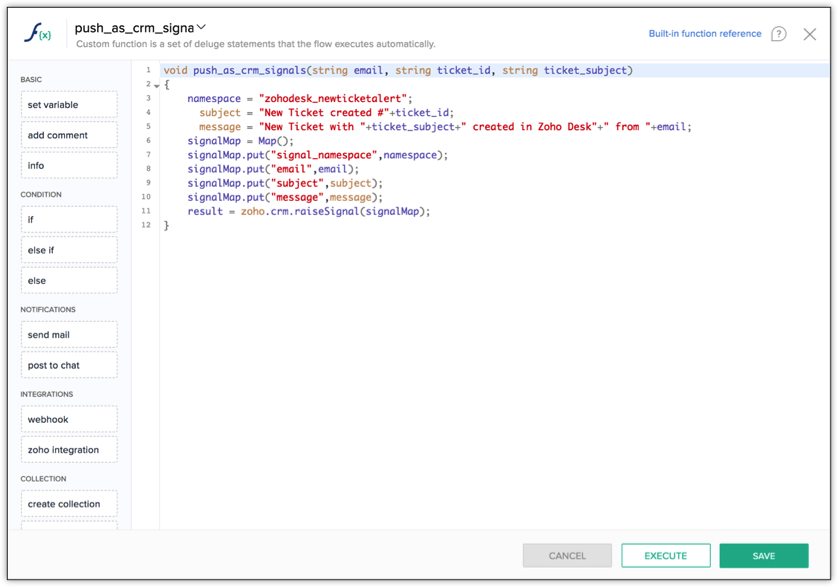Choose the add comment block
Screen dimensions: 838x587
click(x=69, y=135)
